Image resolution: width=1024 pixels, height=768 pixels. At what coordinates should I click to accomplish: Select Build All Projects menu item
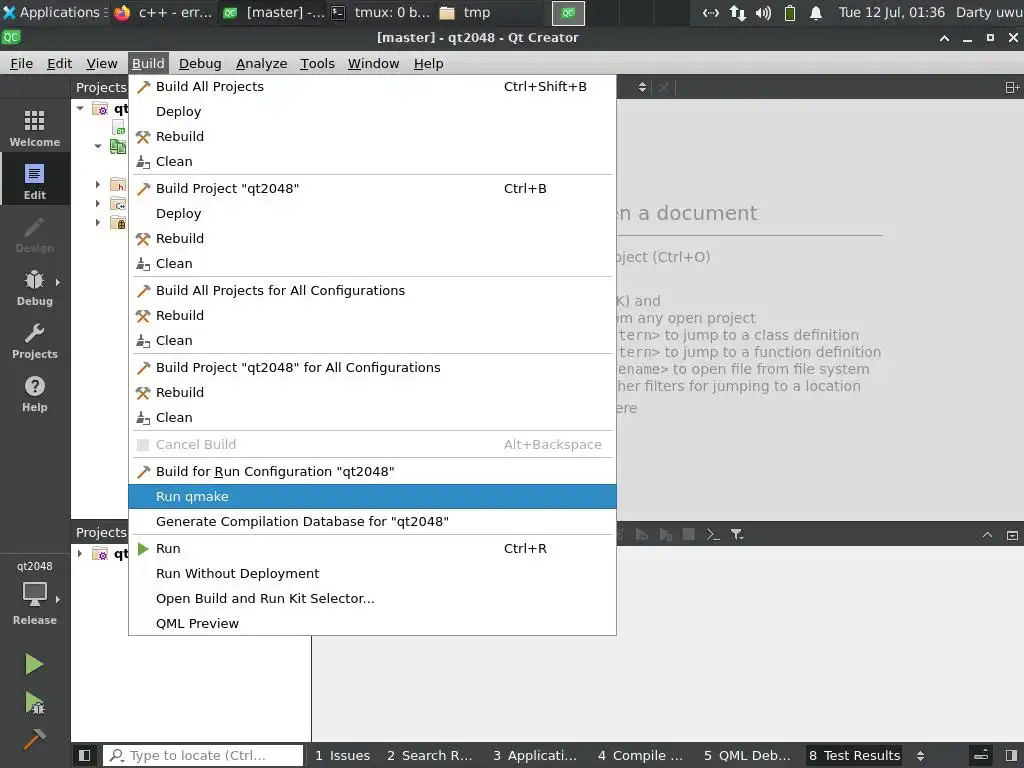pos(372,87)
